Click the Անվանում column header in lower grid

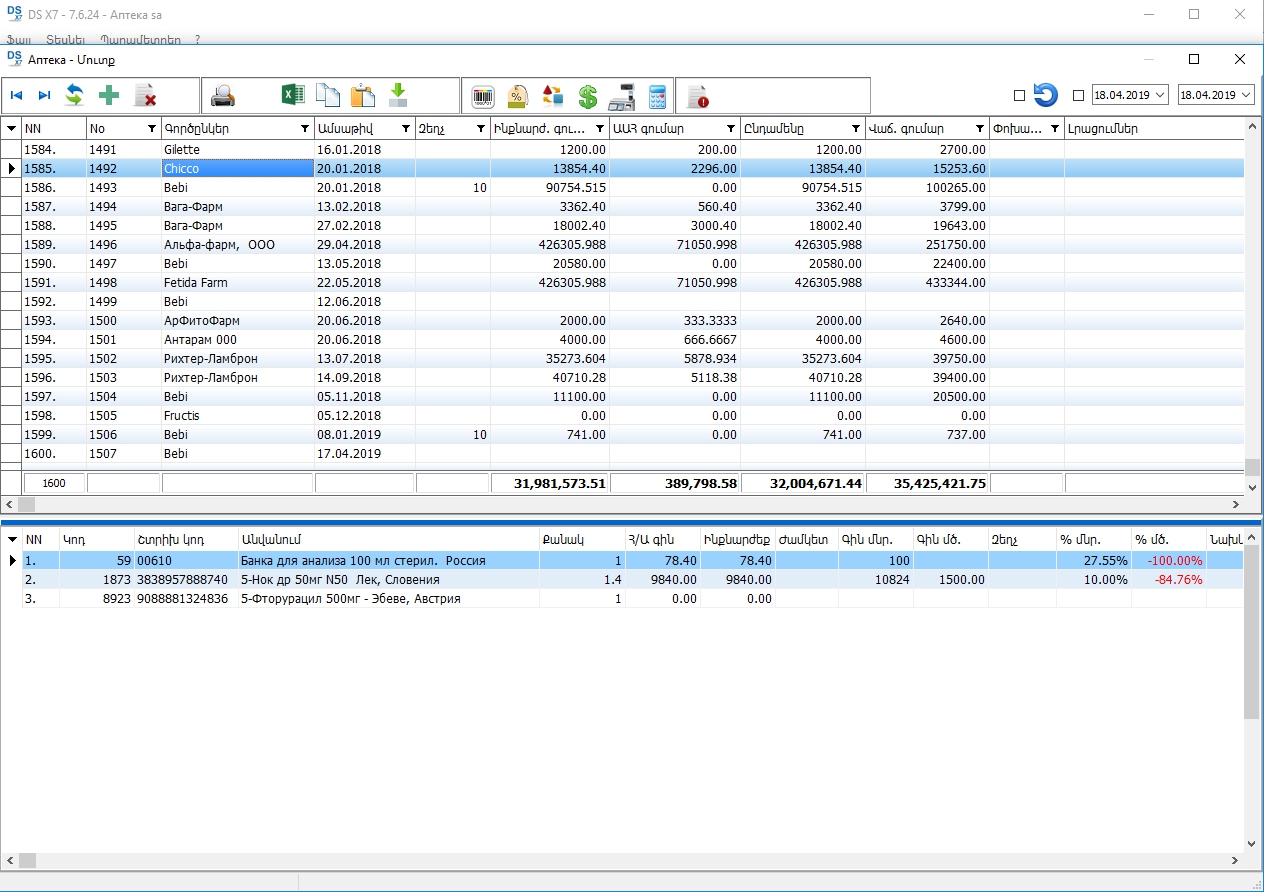(388, 539)
